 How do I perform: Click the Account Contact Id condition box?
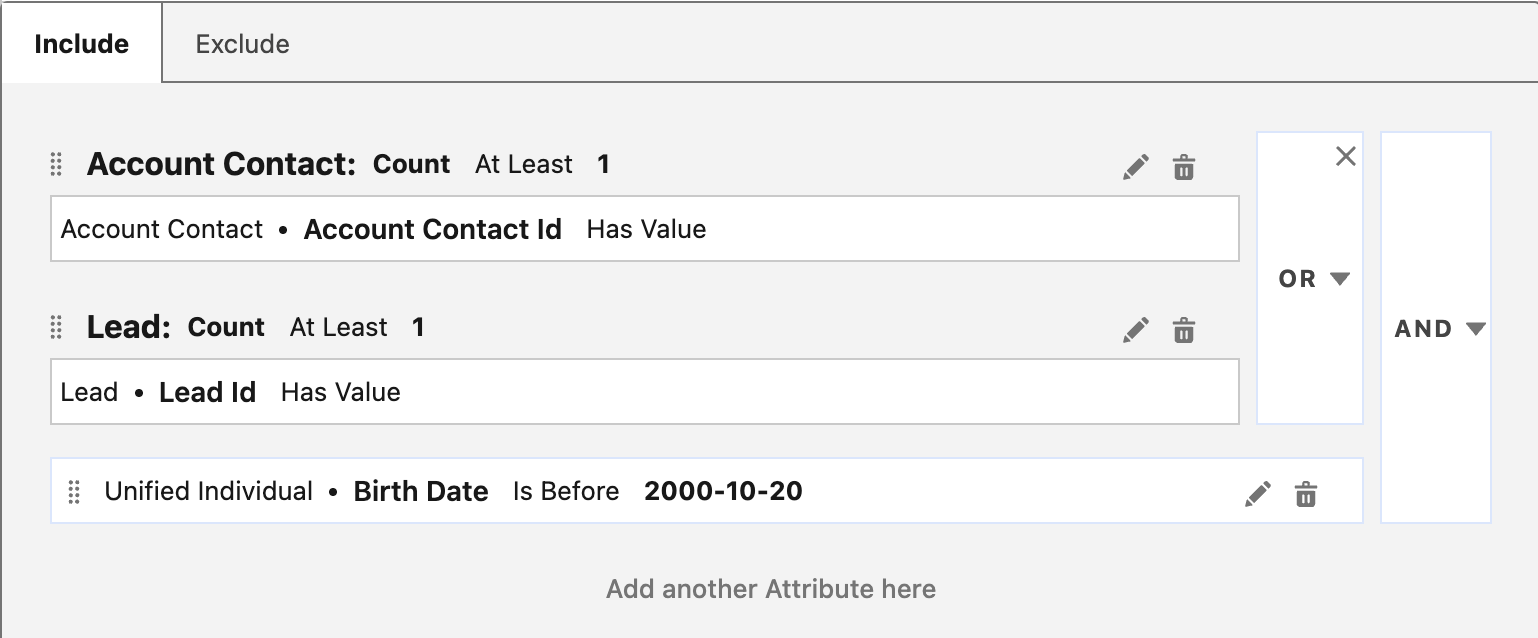click(x=644, y=229)
